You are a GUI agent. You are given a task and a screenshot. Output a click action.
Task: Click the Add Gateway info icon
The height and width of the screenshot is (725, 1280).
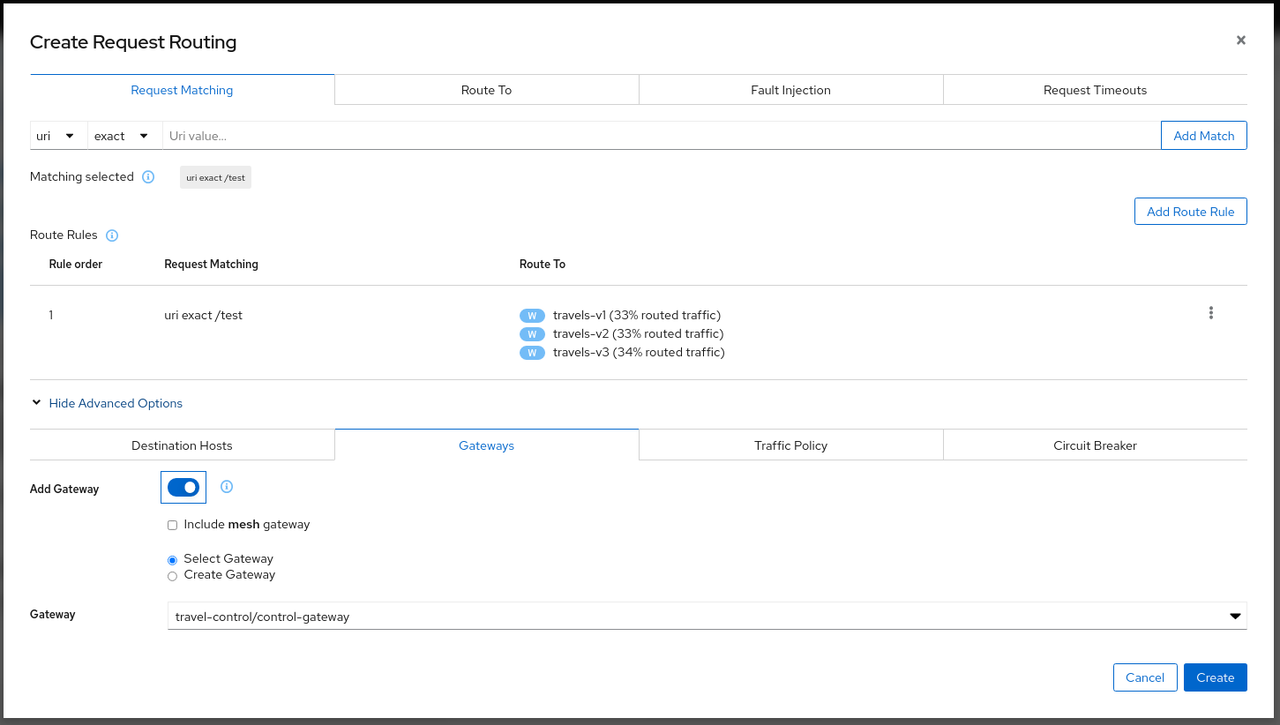pos(226,487)
